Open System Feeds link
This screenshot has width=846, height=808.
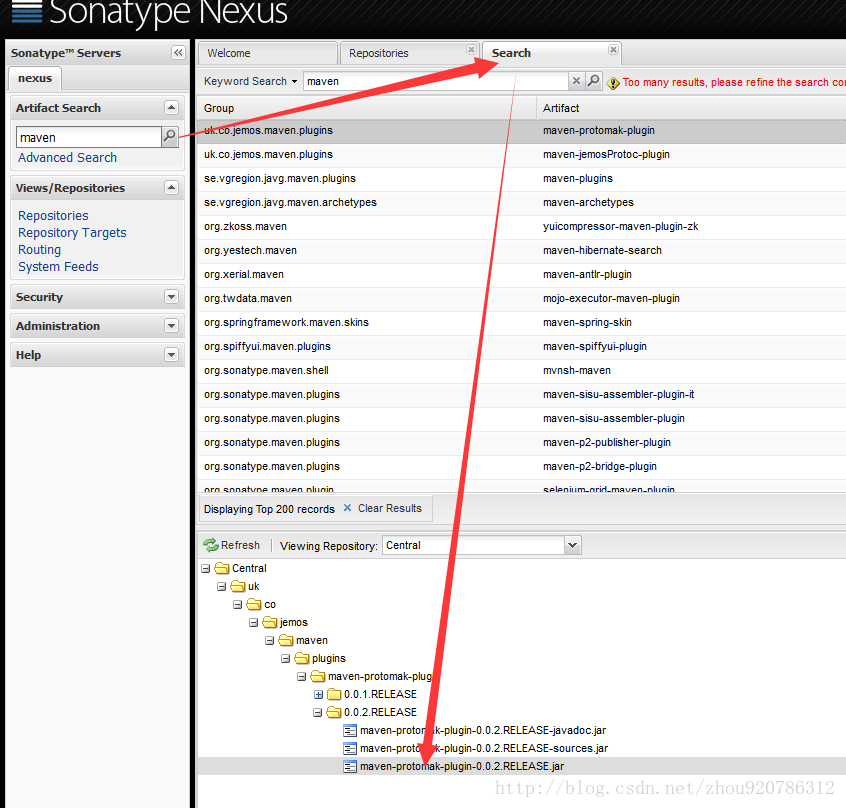click(58, 266)
